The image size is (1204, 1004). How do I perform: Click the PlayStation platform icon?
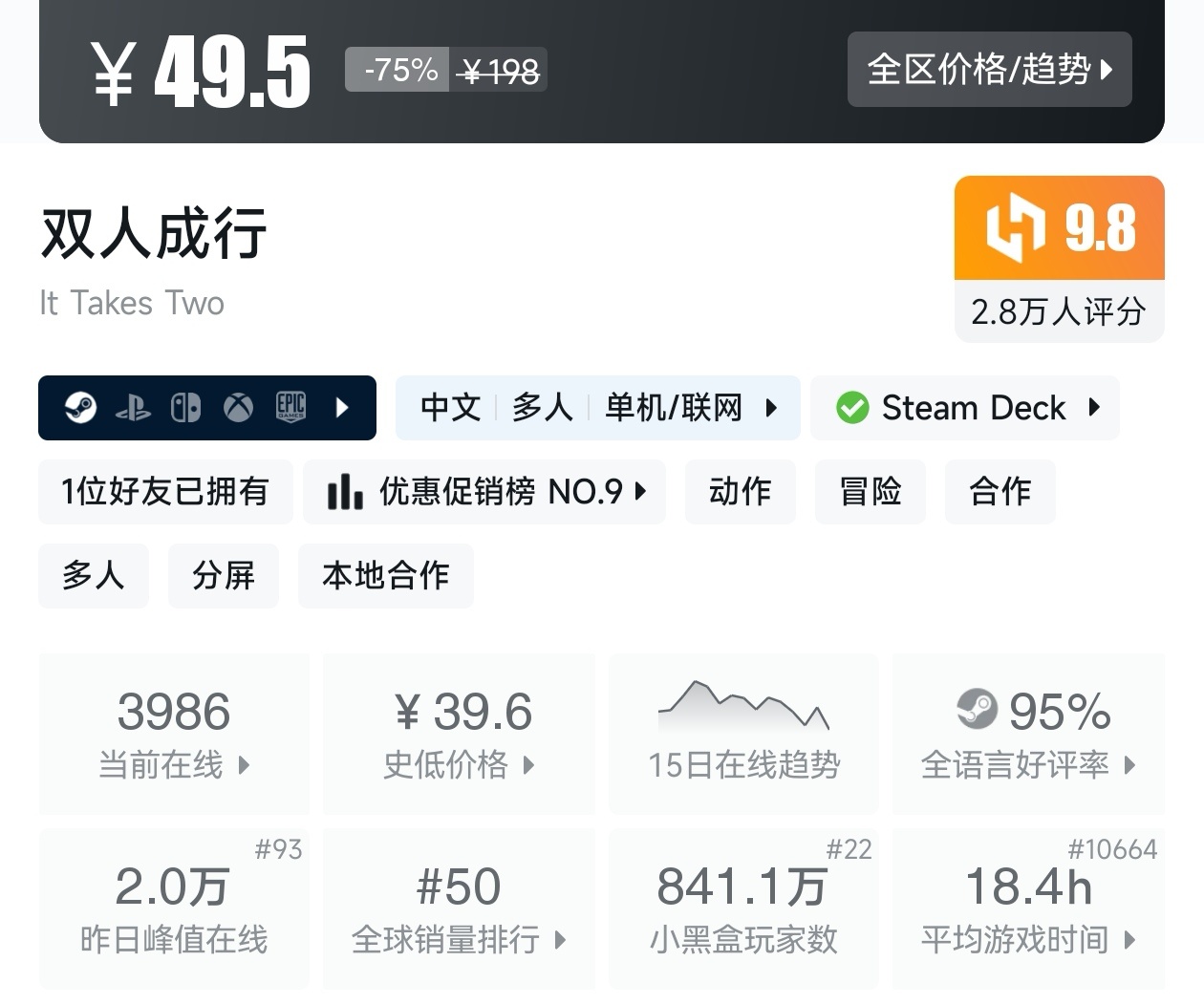[133, 409]
